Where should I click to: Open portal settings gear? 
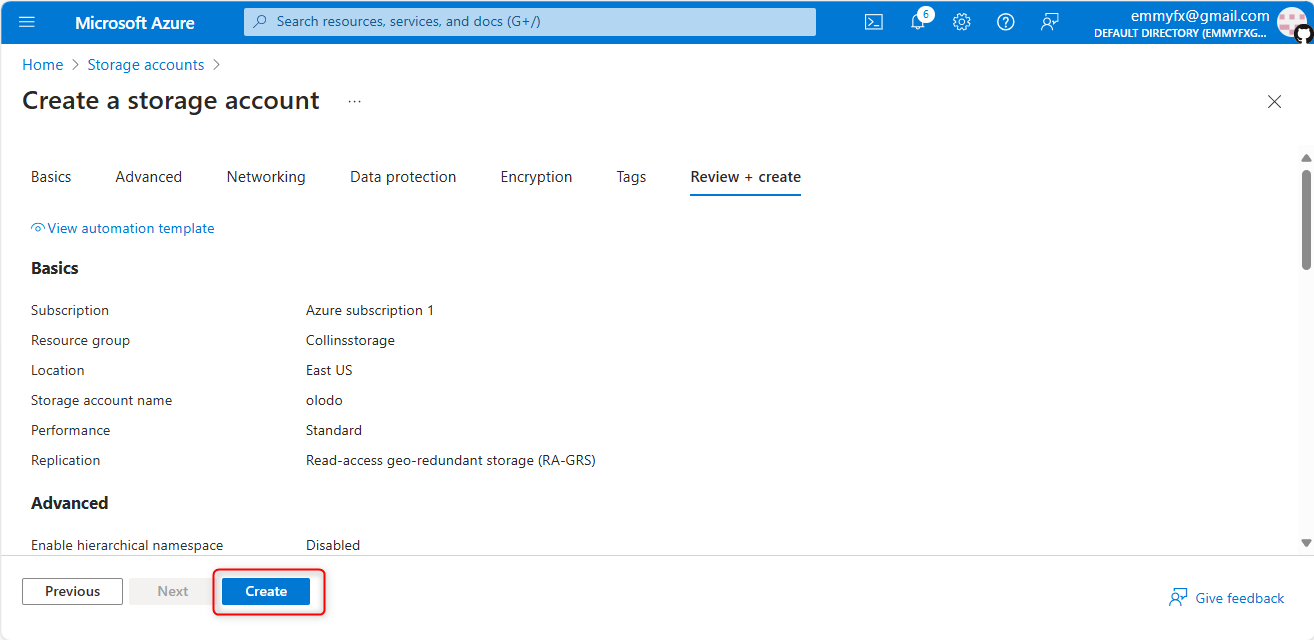[x=962, y=22]
